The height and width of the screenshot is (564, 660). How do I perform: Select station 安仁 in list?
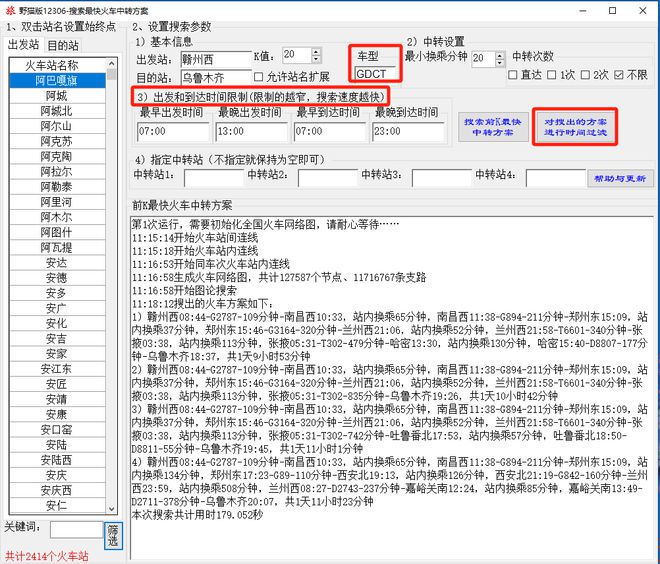coord(57,505)
